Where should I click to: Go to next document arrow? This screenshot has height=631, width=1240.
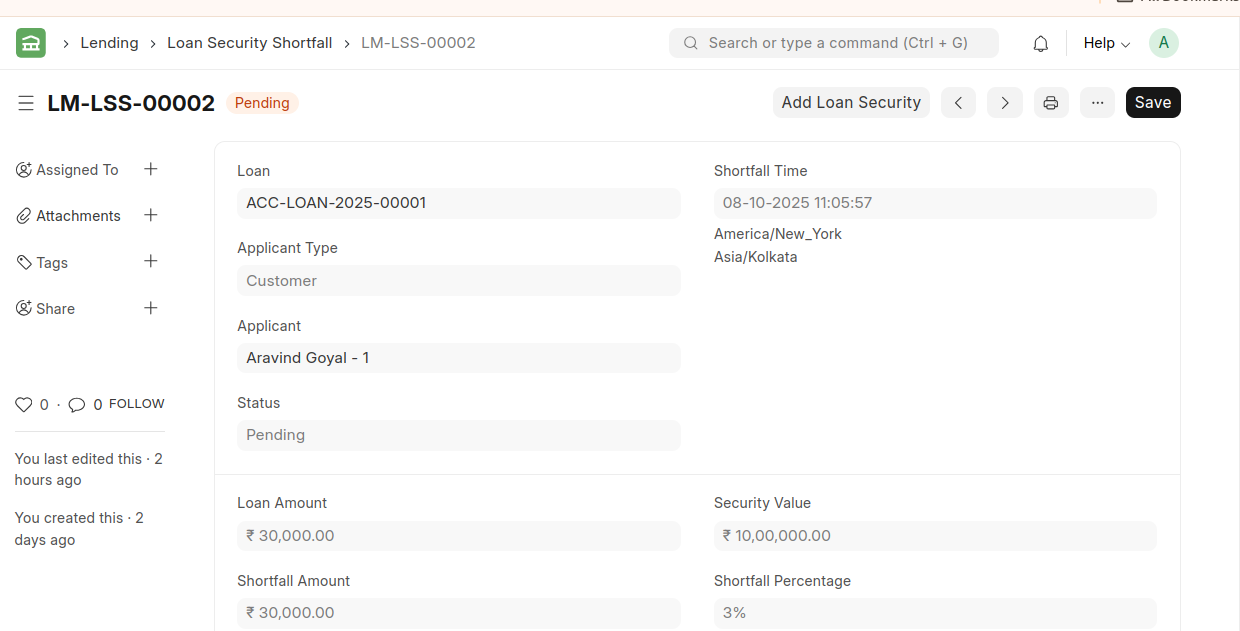click(x=1005, y=103)
